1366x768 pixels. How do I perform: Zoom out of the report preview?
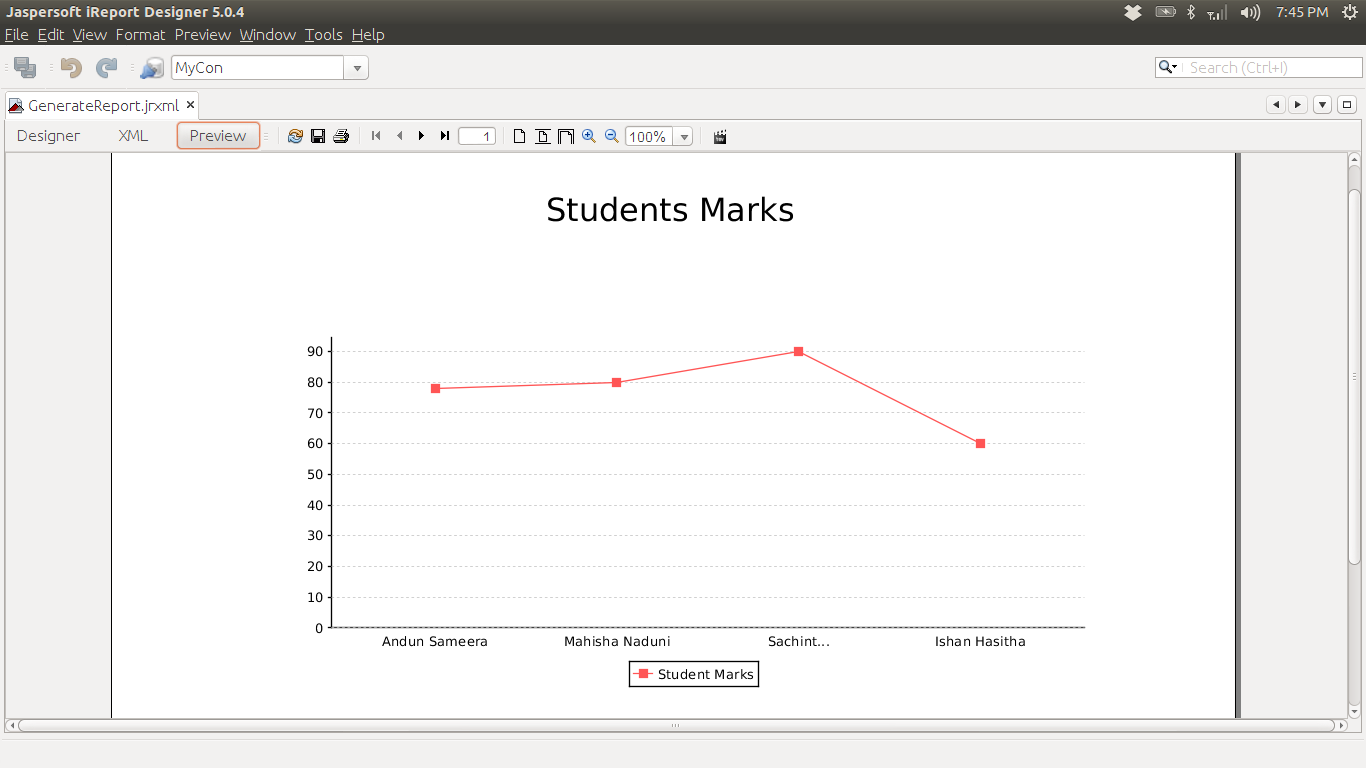pyautogui.click(x=610, y=136)
